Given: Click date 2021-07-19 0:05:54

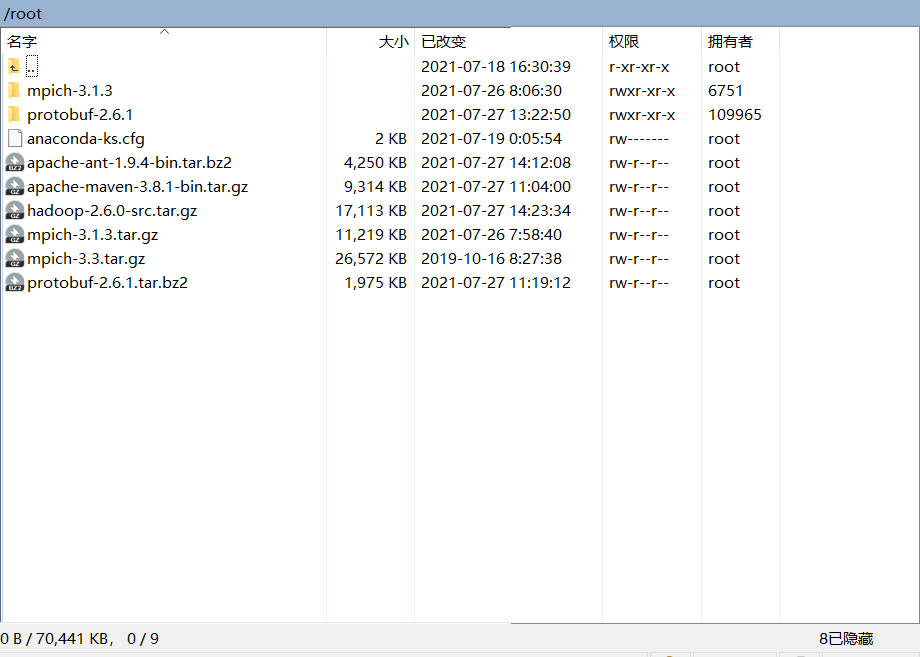Looking at the screenshot, I should coord(492,139).
